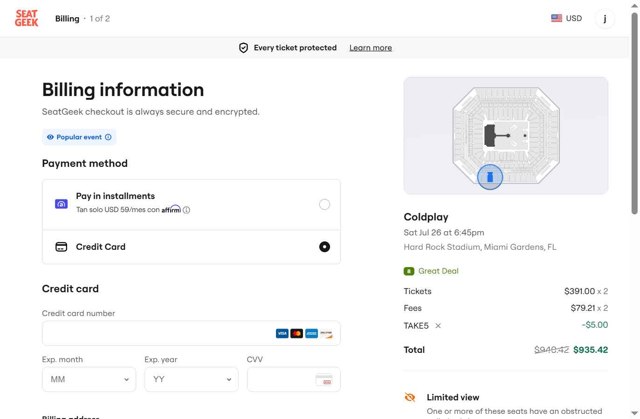Click the Limited view eye icon
Image resolution: width=640 pixels, height=419 pixels.
tap(410, 397)
